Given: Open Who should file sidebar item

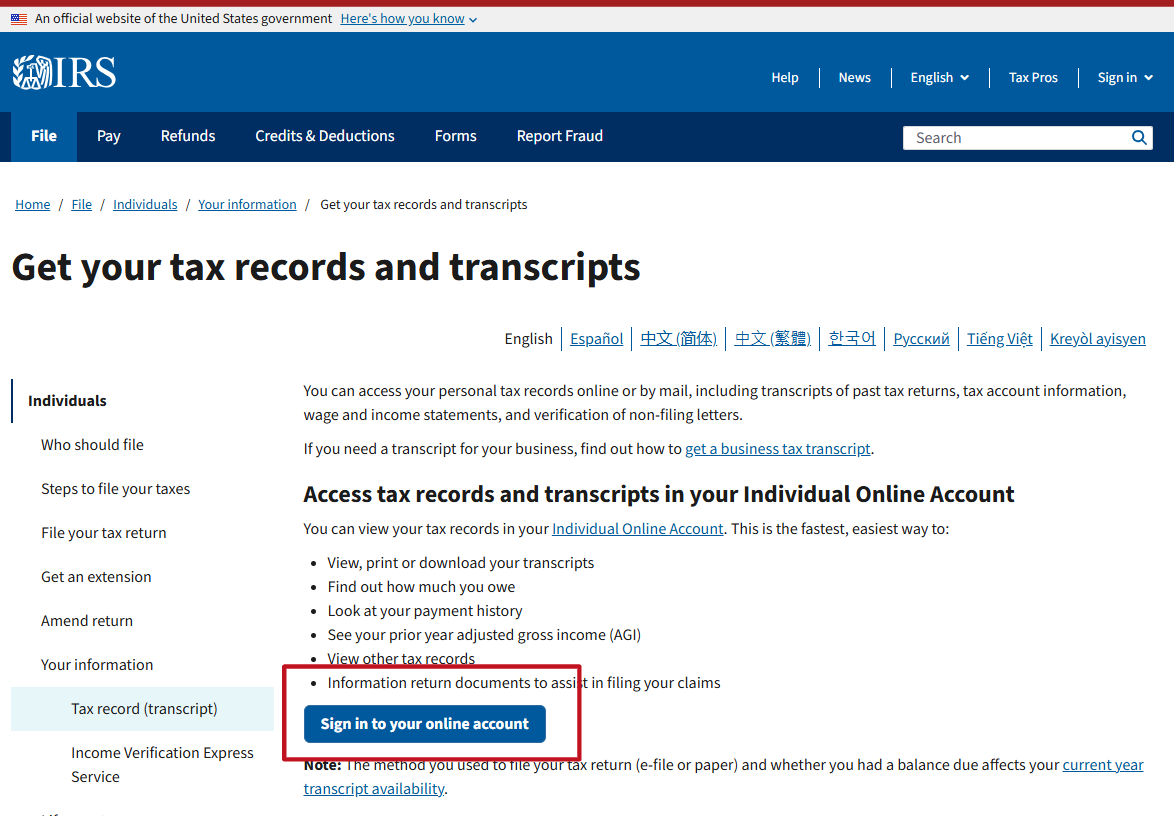Looking at the screenshot, I should tap(92, 445).
